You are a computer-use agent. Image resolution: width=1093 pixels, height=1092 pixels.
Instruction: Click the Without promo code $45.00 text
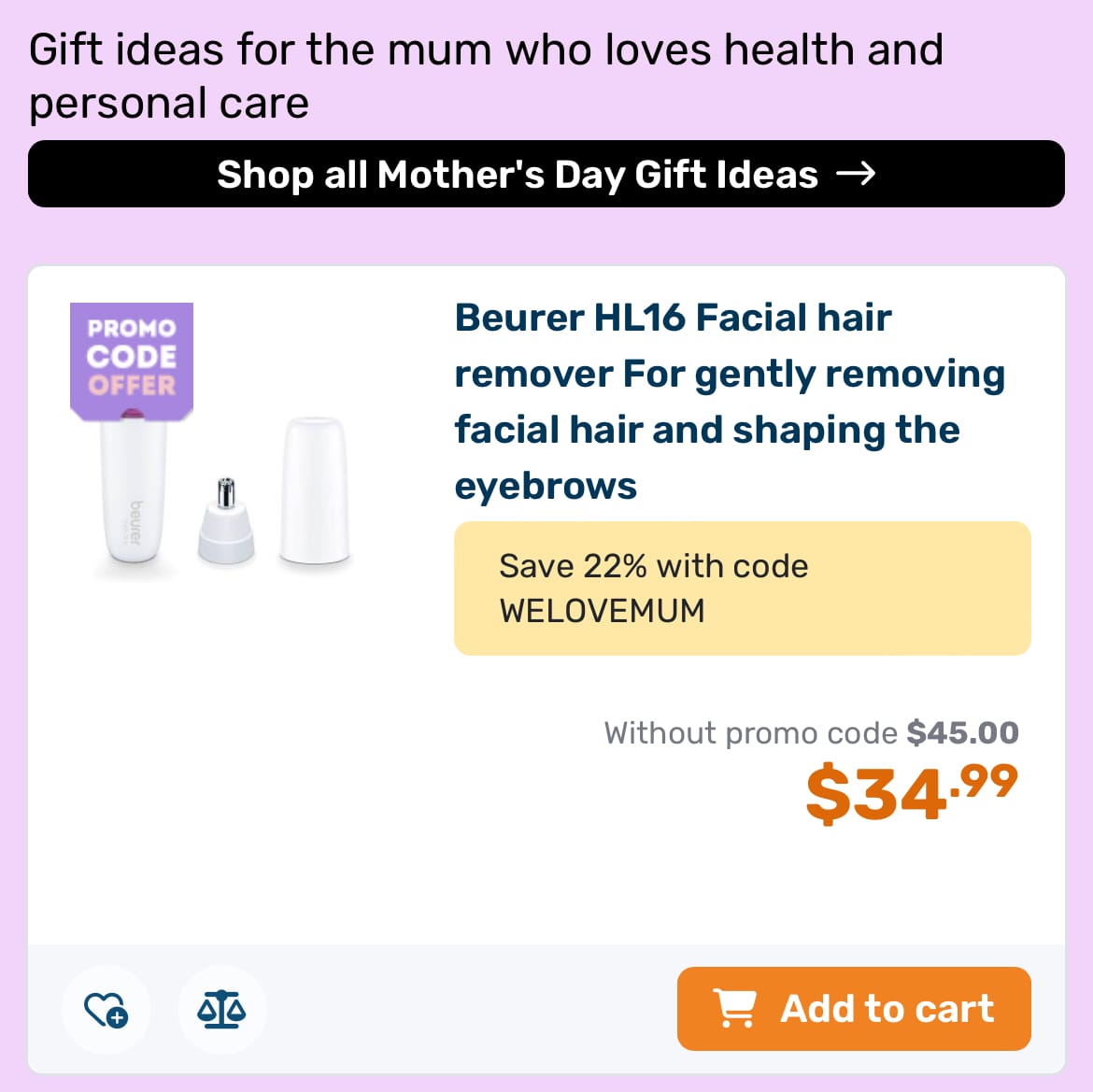click(812, 733)
